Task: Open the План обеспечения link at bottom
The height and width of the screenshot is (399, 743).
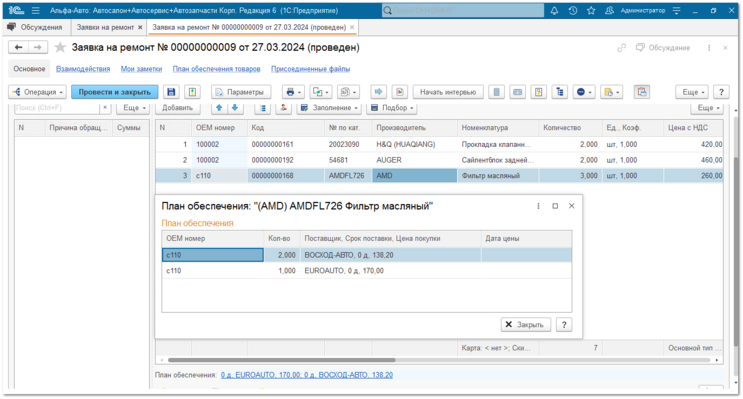Action: 307,375
